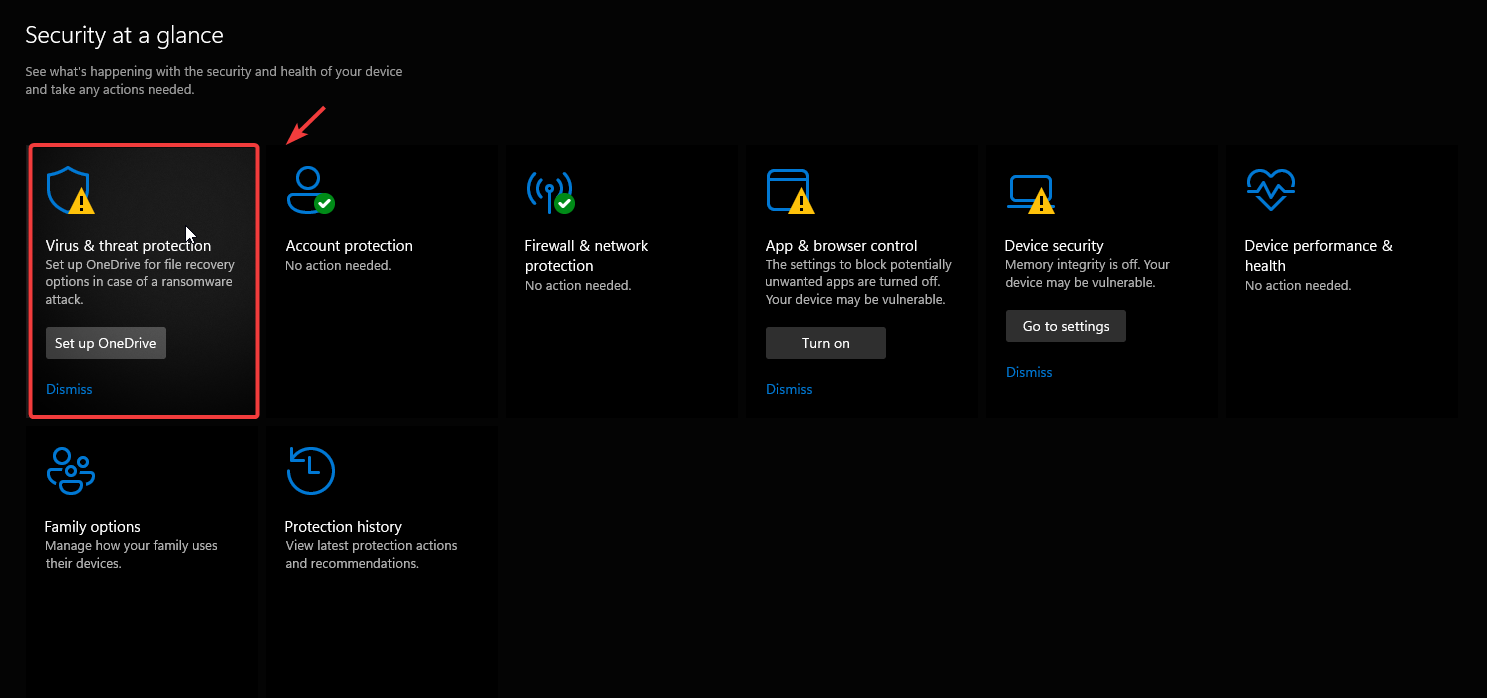Image resolution: width=1487 pixels, height=698 pixels.
Task: Click the Device performance & health heart icon
Action: tap(1270, 190)
